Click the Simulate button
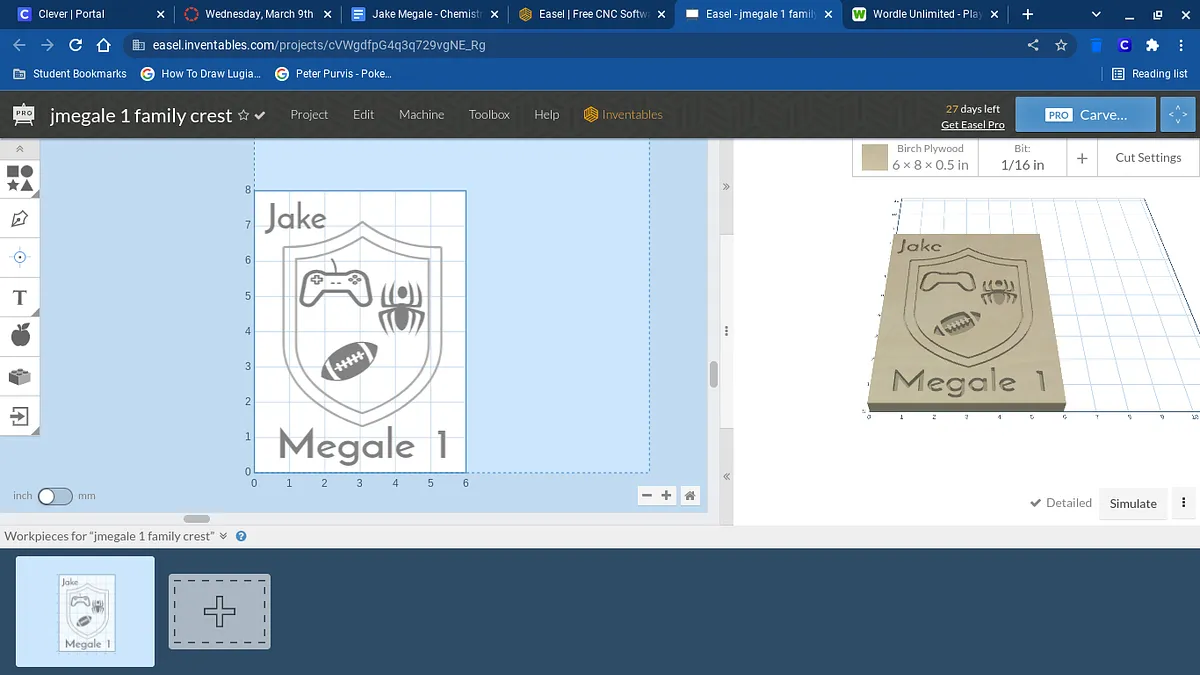Viewport: 1200px width, 675px height. tap(1133, 503)
